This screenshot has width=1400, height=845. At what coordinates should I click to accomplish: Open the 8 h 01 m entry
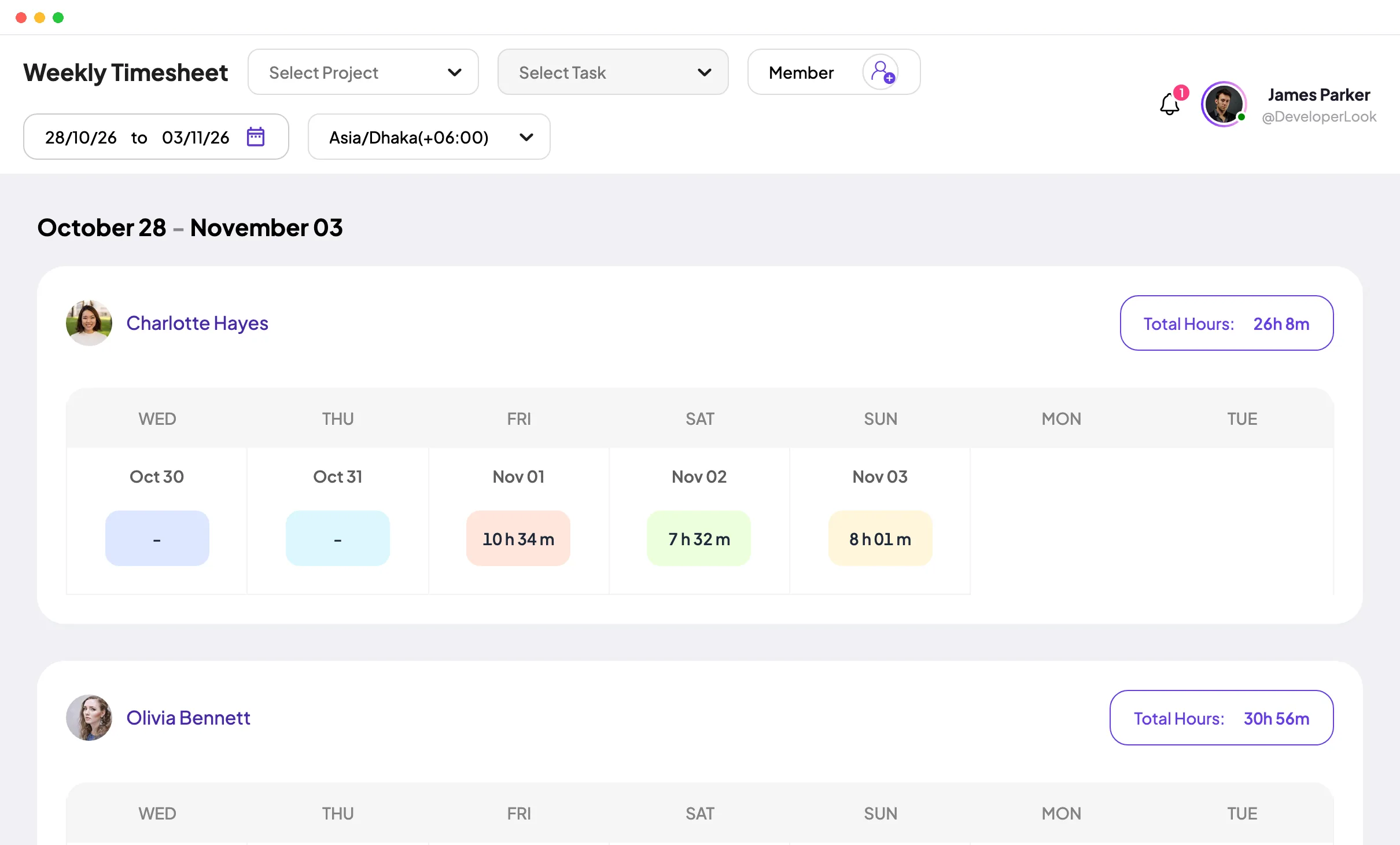(880, 538)
